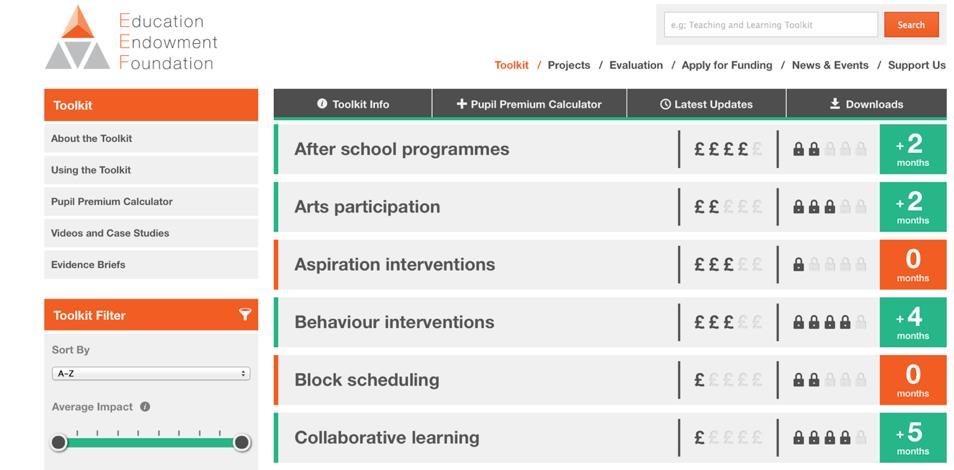This screenshot has height=470, width=954.
Task: Click the funnel icon in Toolkit Filter
Action: (x=245, y=314)
